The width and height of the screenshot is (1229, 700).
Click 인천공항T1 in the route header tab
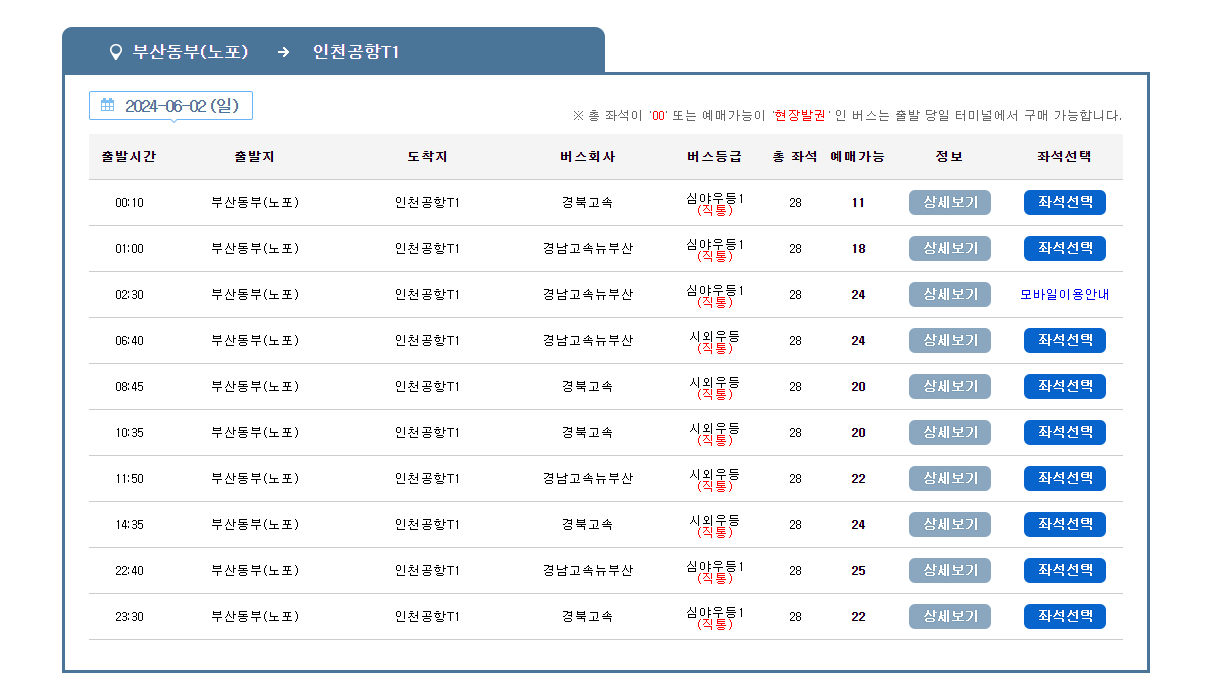[356, 52]
